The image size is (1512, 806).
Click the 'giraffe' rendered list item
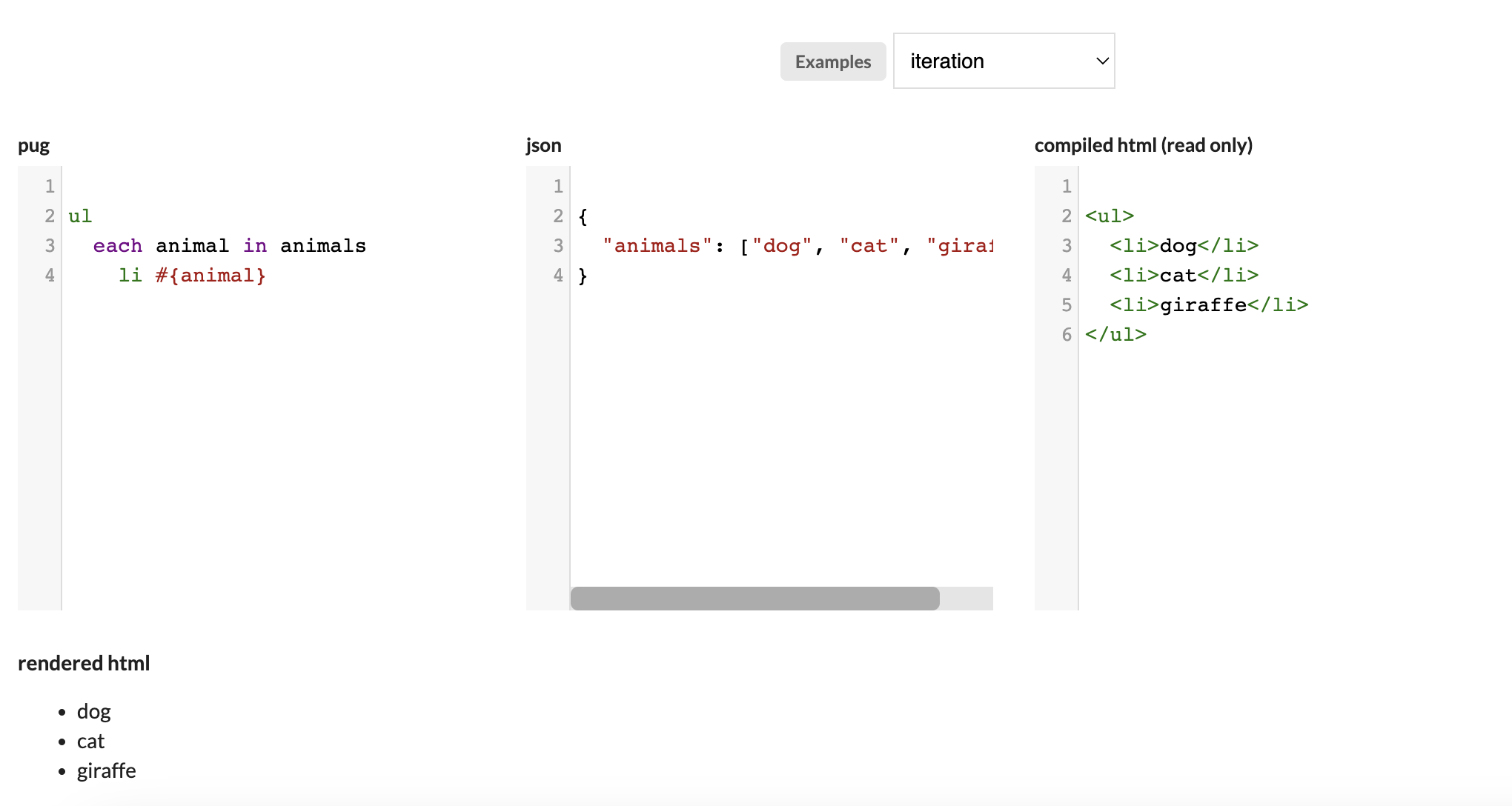[x=106, y=771]
